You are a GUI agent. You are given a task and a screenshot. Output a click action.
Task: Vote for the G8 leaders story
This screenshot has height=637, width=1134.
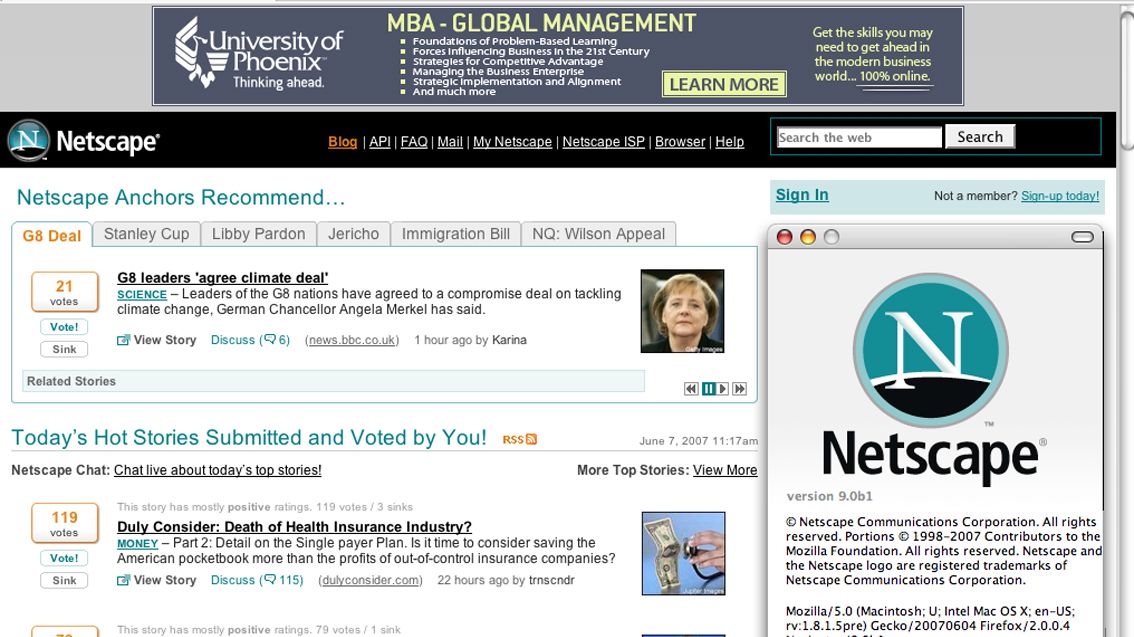pyautogui.click(x=64, y=327)
